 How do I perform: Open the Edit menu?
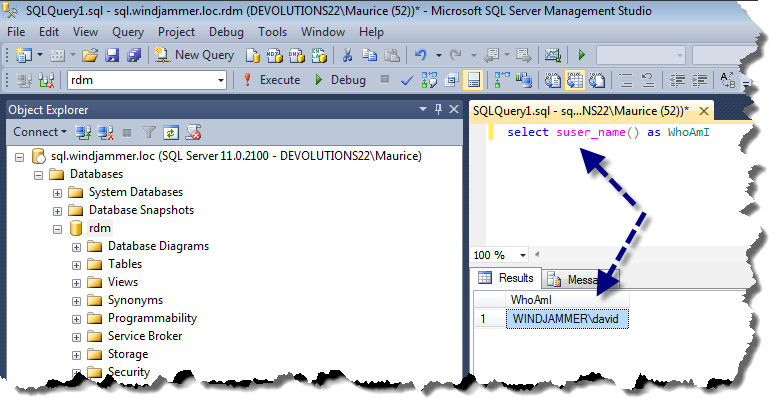point(49,32)
